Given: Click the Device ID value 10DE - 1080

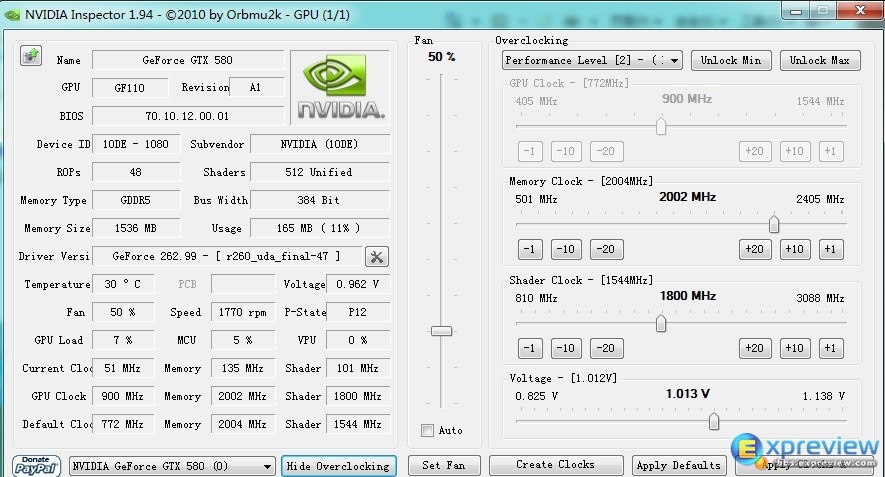Looking at the screenshot, I should coord(136,145).
